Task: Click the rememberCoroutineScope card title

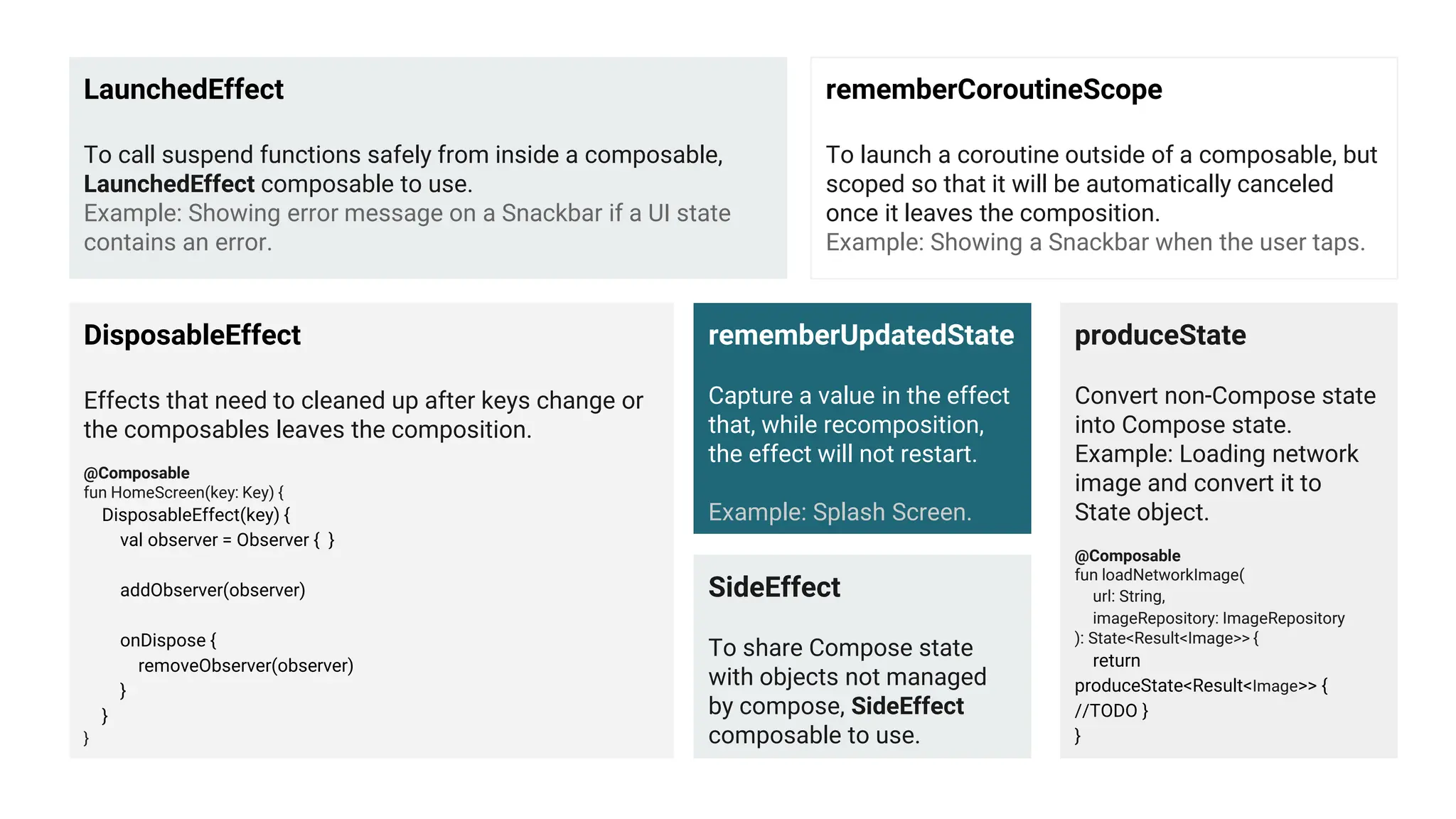Action: (993, 90)
